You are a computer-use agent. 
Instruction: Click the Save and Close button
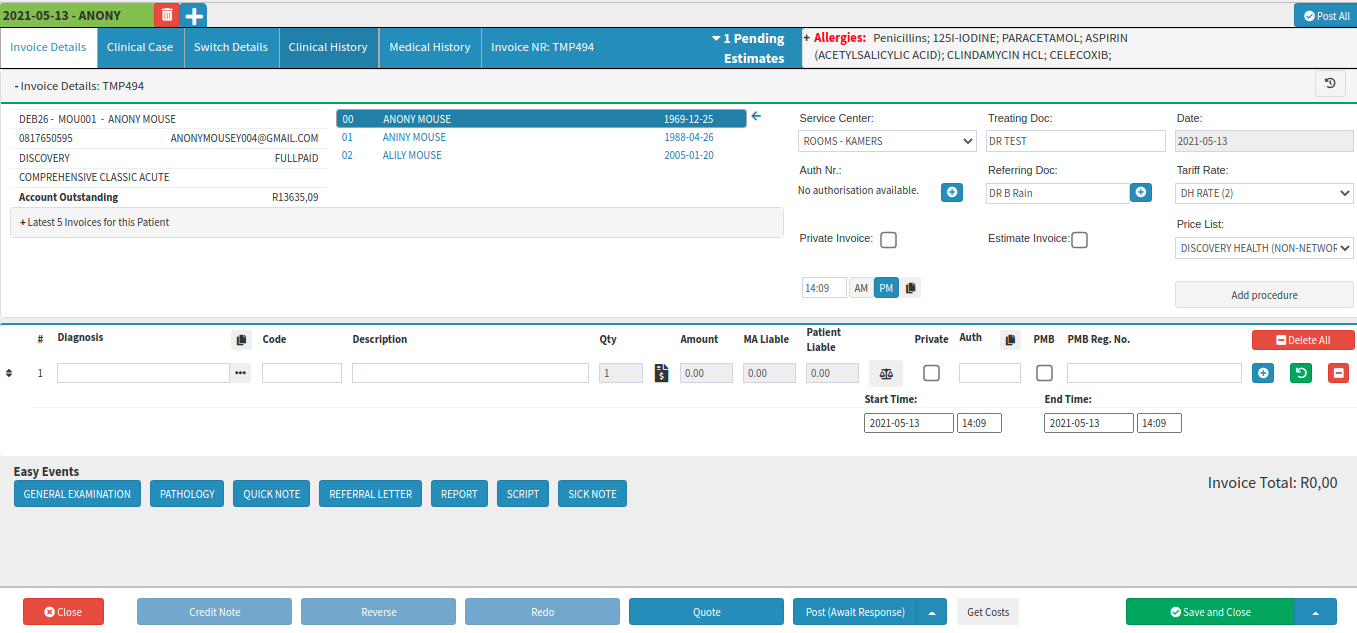1209,612
